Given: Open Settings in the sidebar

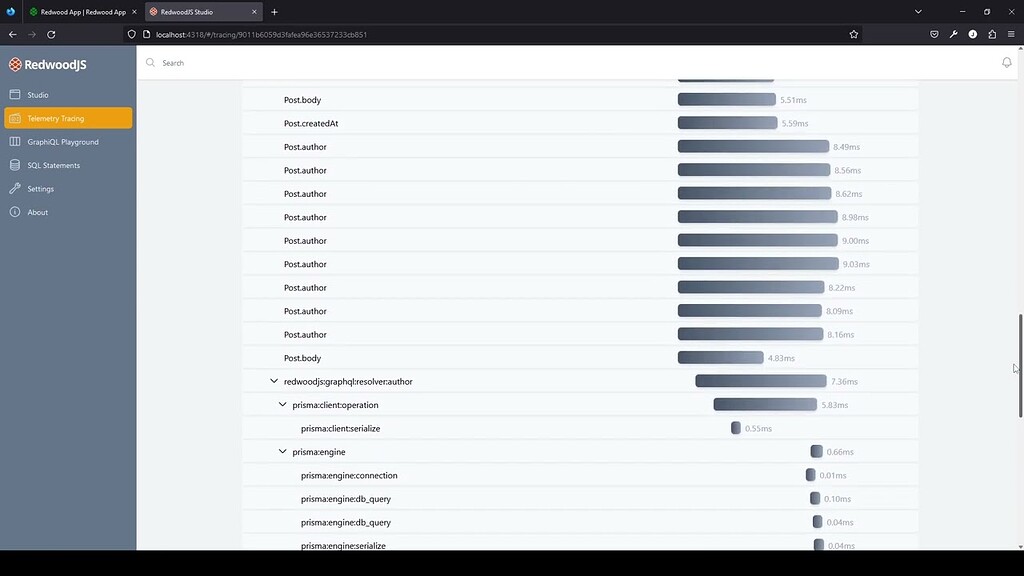Looking at the screenshot, I should [x=40, y=189].
